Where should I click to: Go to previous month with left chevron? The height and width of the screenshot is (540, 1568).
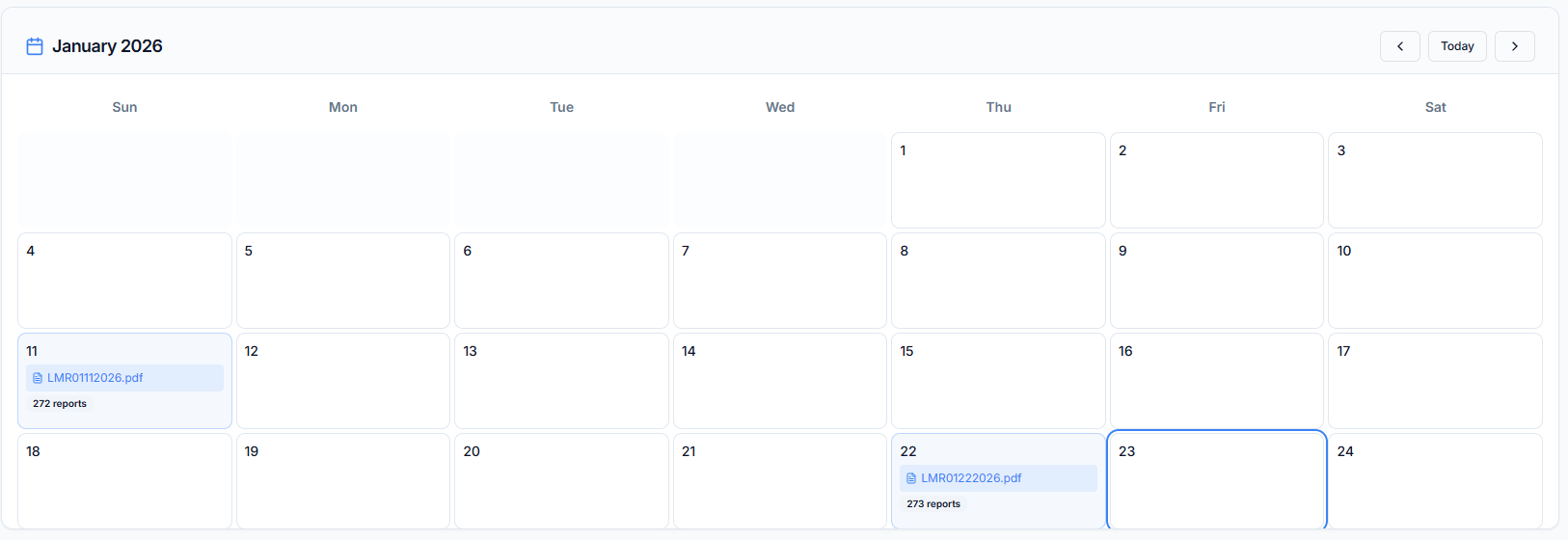[x=1399, y=46]
